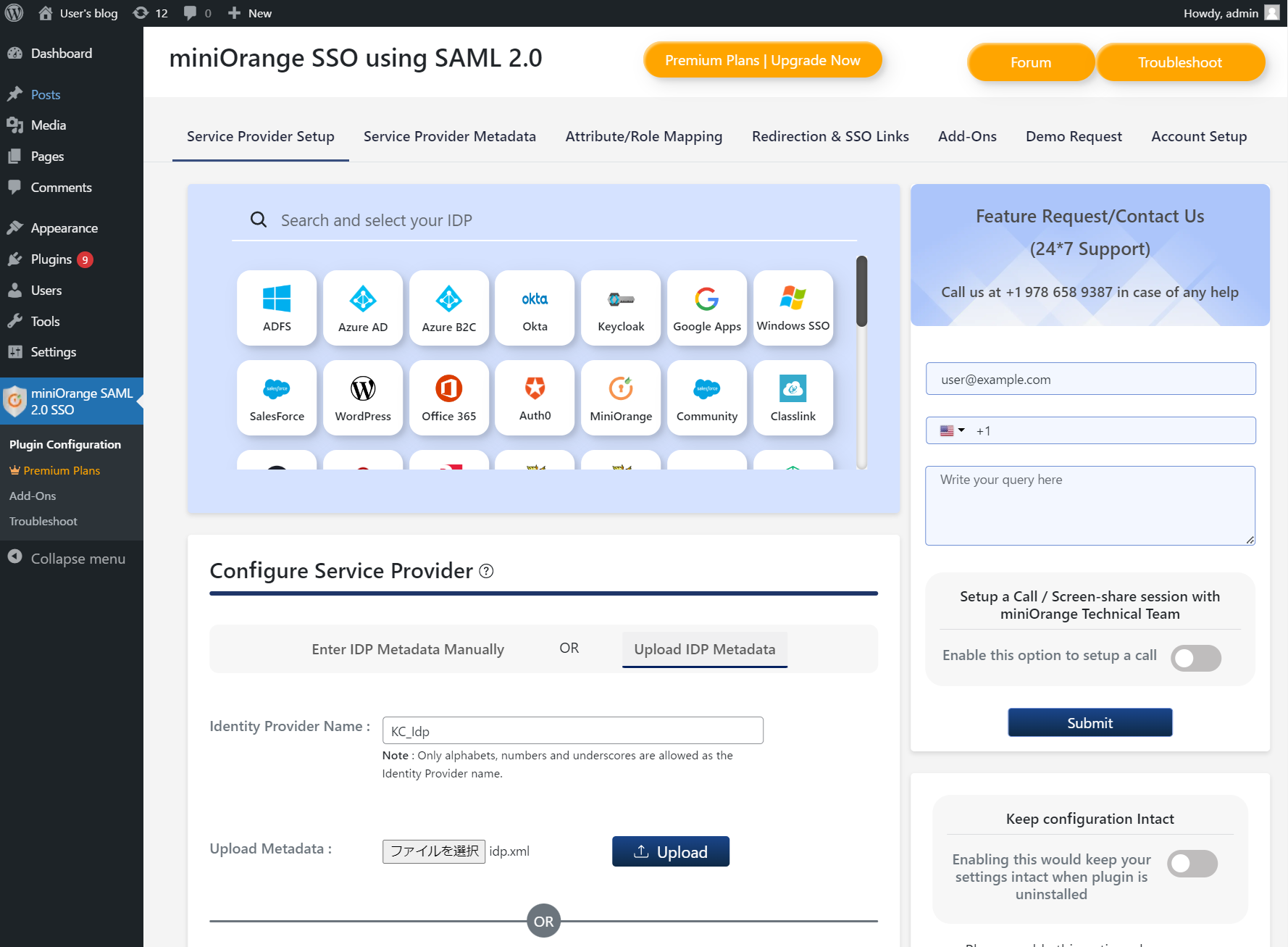The height and width of the screenshot is (947, 1288).
Task: Open the Account Setup tab
Action: click(x=1199, y=137)
